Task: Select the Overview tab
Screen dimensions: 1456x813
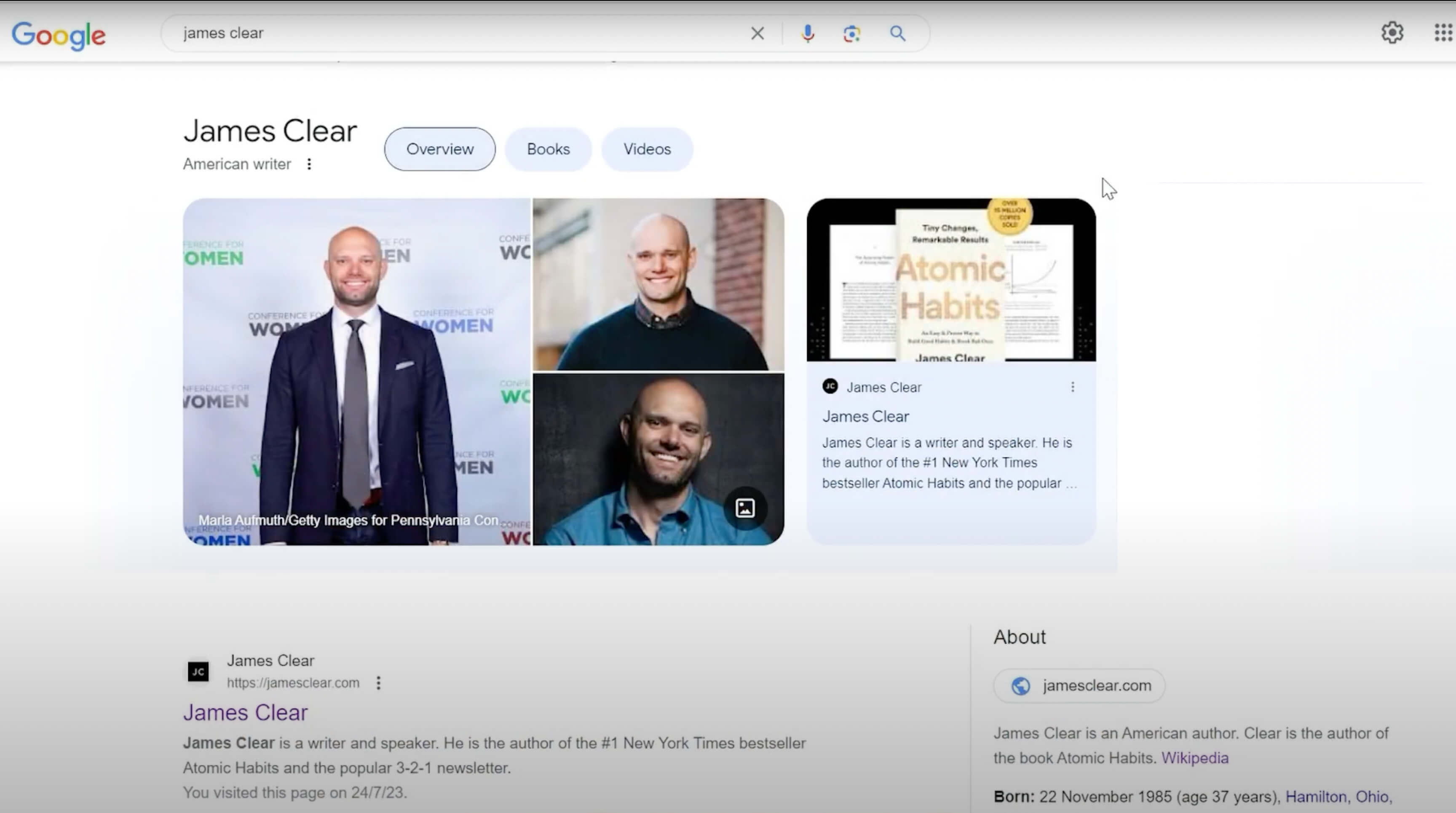Action: pyautogui.click(x=440, y=149)
